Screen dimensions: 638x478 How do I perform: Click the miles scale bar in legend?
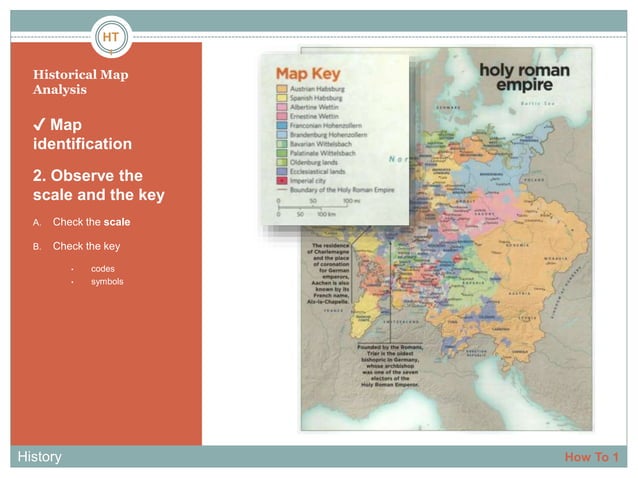(312, 207)
